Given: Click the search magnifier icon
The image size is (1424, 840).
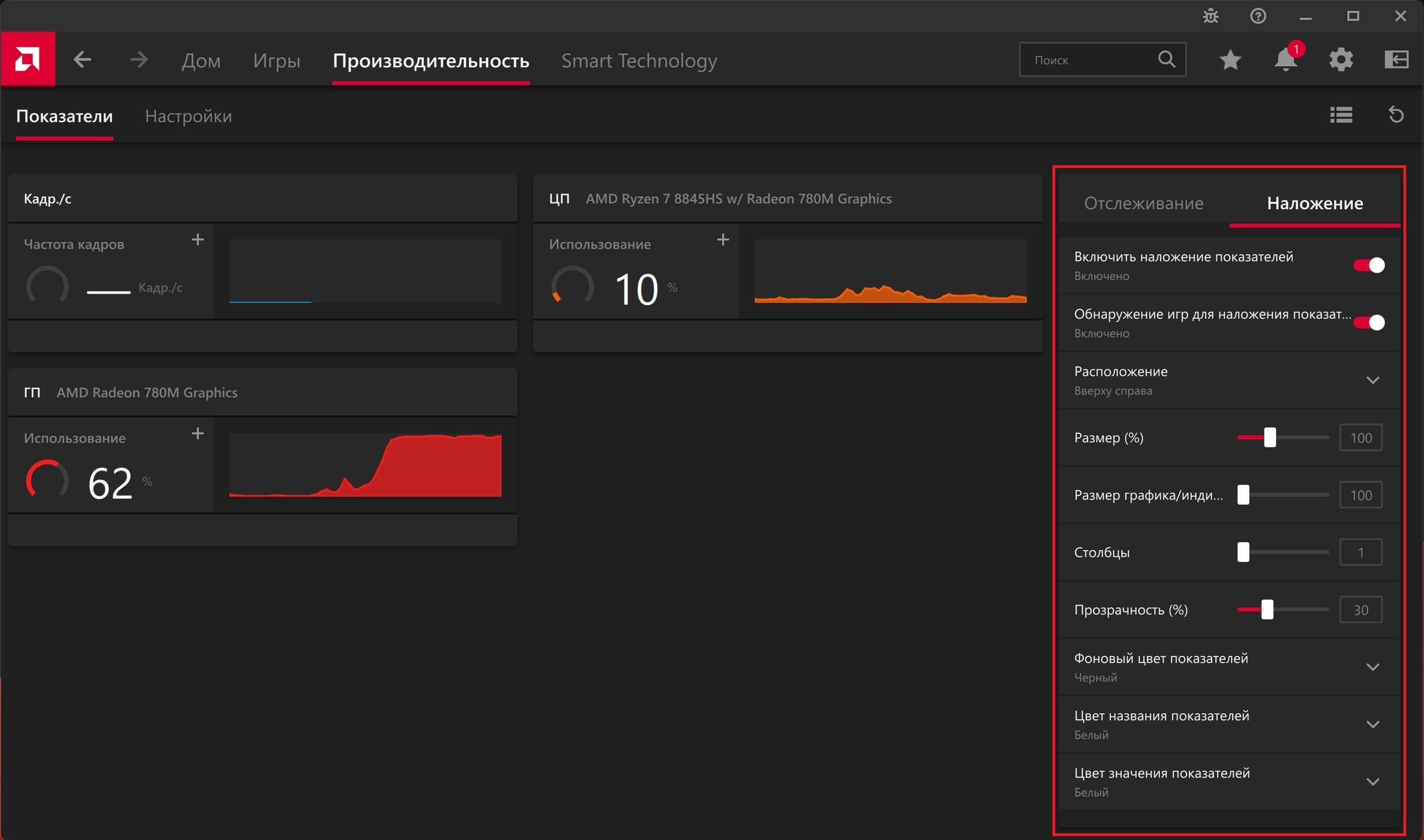Looking at the screenshot, I should (x=1166, y=59).
